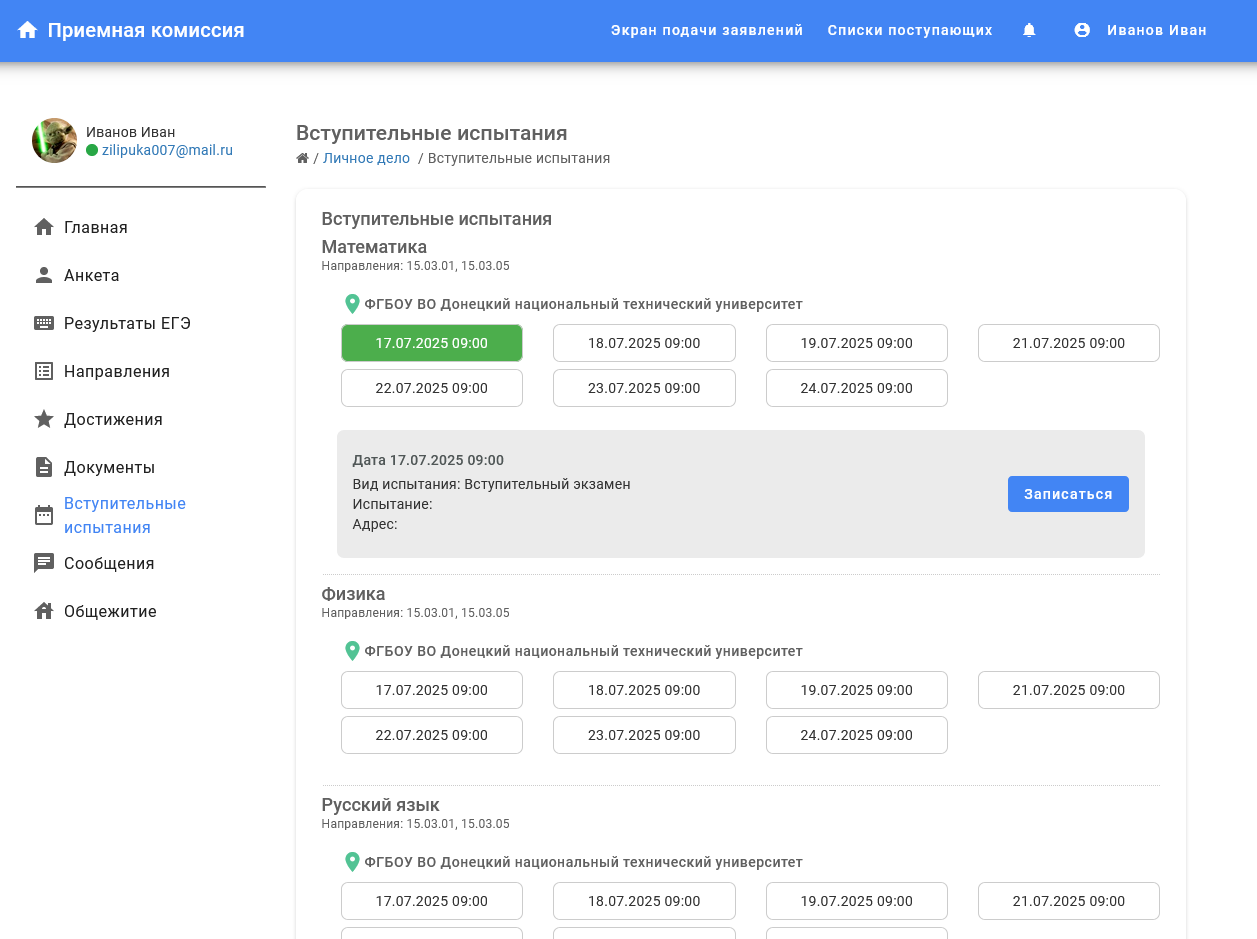1257x939 pixels.
Task: Select Русский язык slot 17.07.2025 09:00
Action: pyautogui.click(x=432, y=901)
